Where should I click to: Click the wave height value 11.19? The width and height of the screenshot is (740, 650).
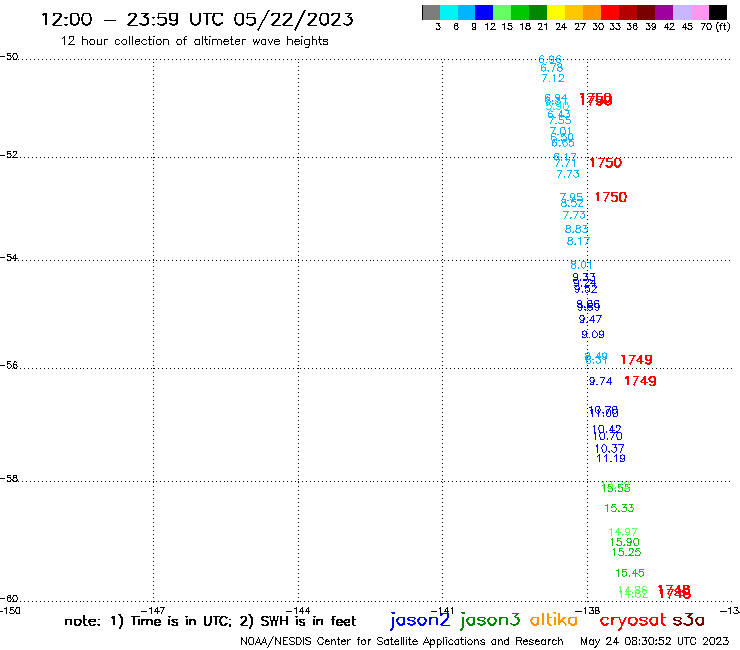click(x=611, y=458)
